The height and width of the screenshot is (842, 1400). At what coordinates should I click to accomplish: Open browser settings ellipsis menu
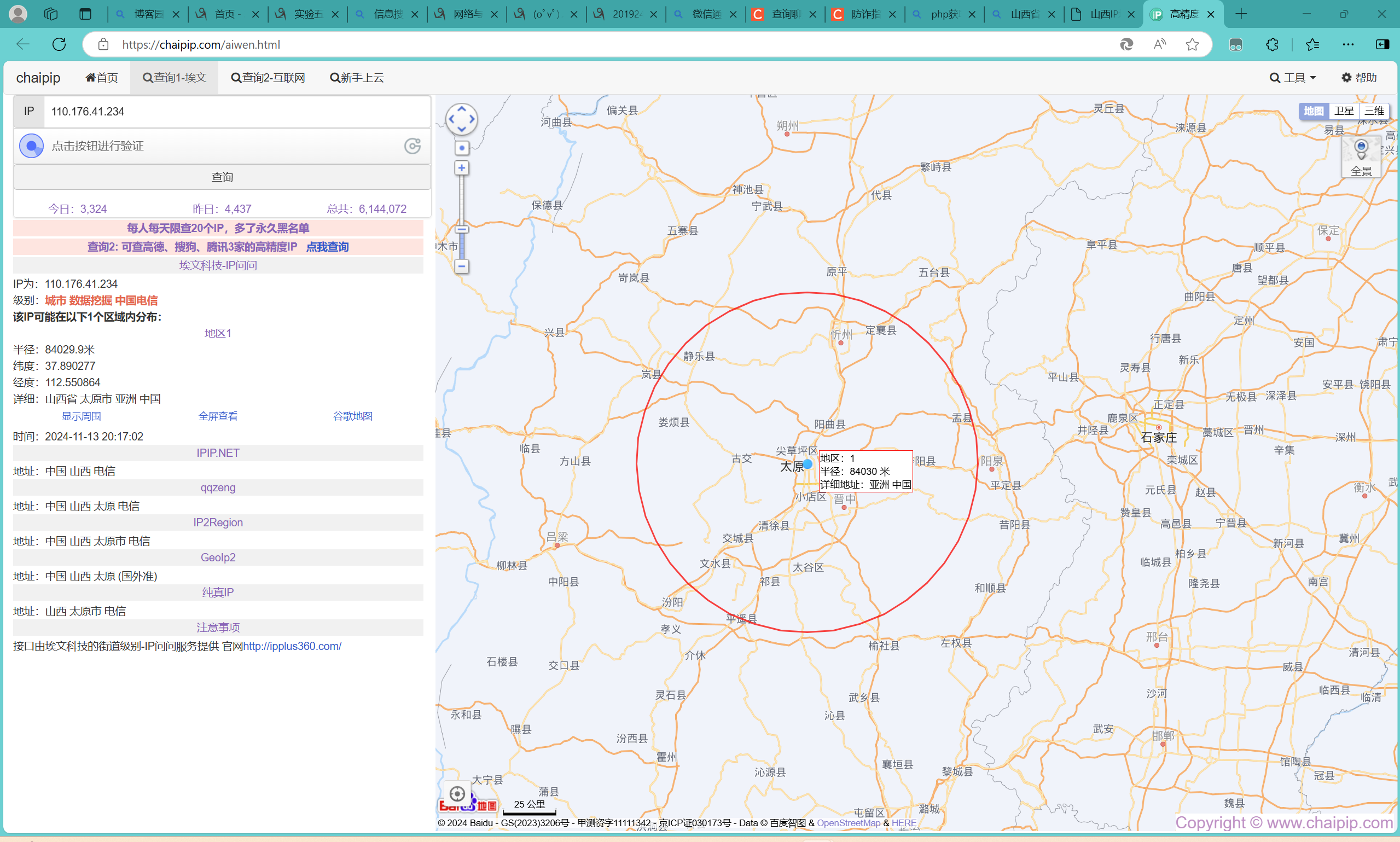[1348, 44]
